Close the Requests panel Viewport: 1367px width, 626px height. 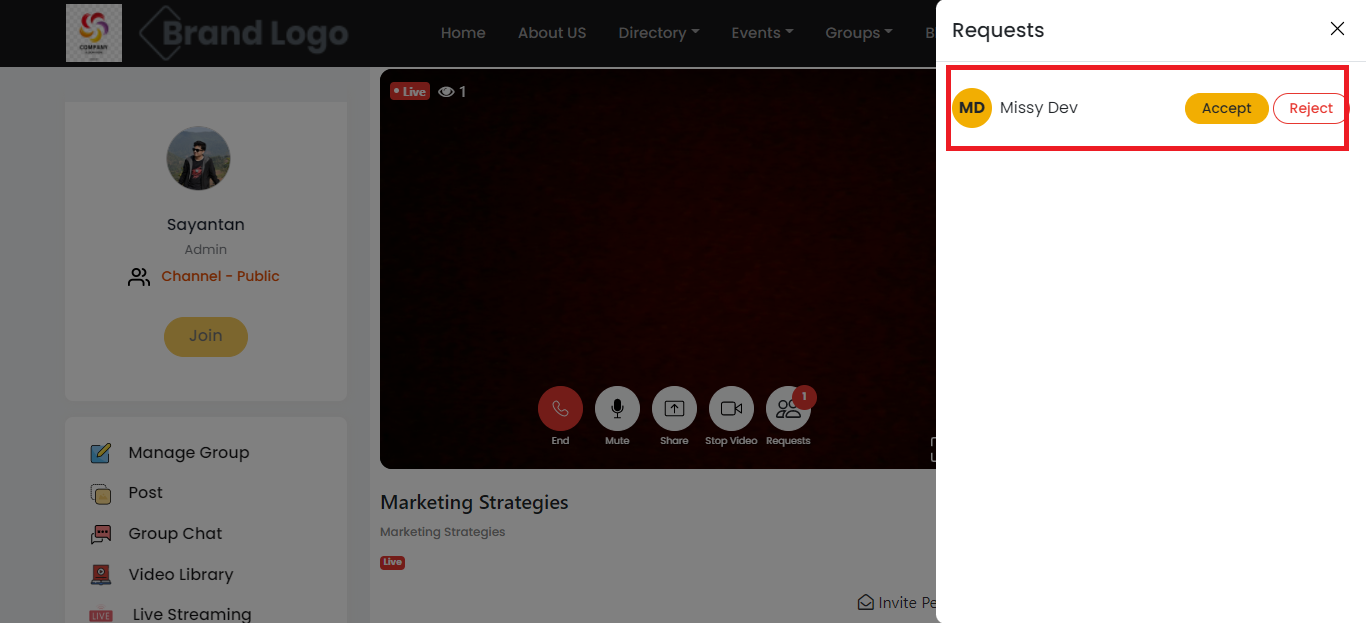pos(1337,29)
